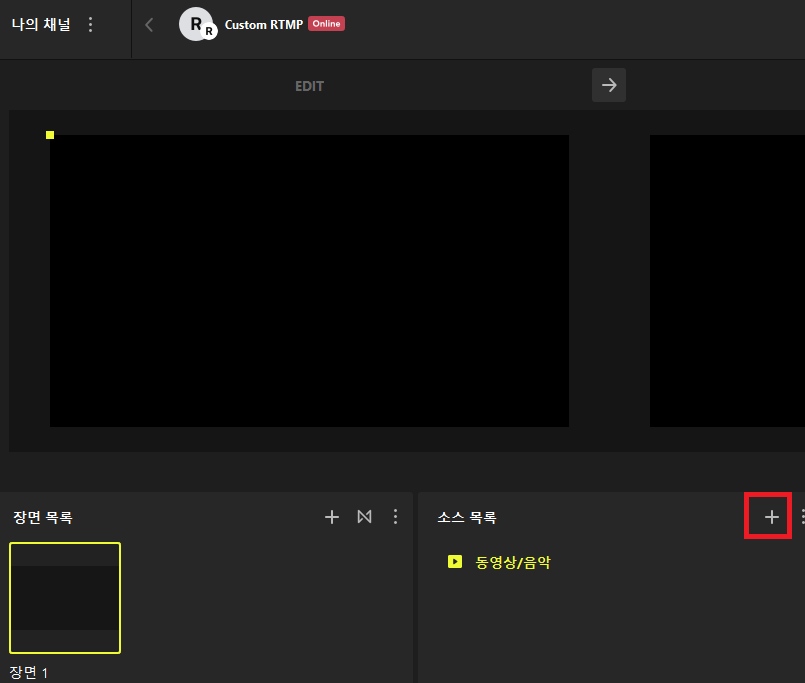This screenshot has width=805, height=683.
Task: Add a new scene in 장면 목록
Action: tap(332, 517)
